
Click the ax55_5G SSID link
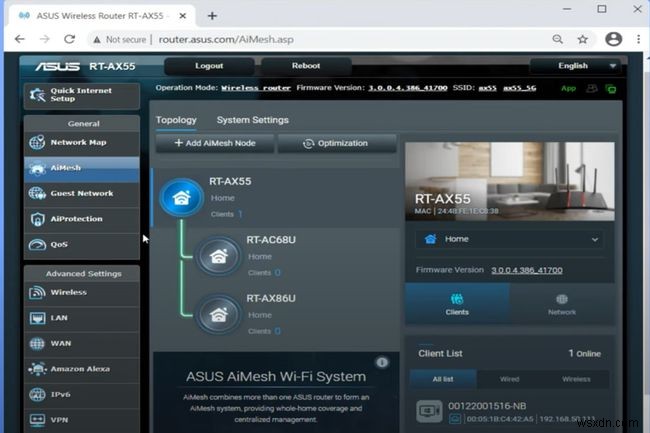click(x=519, y=88)
